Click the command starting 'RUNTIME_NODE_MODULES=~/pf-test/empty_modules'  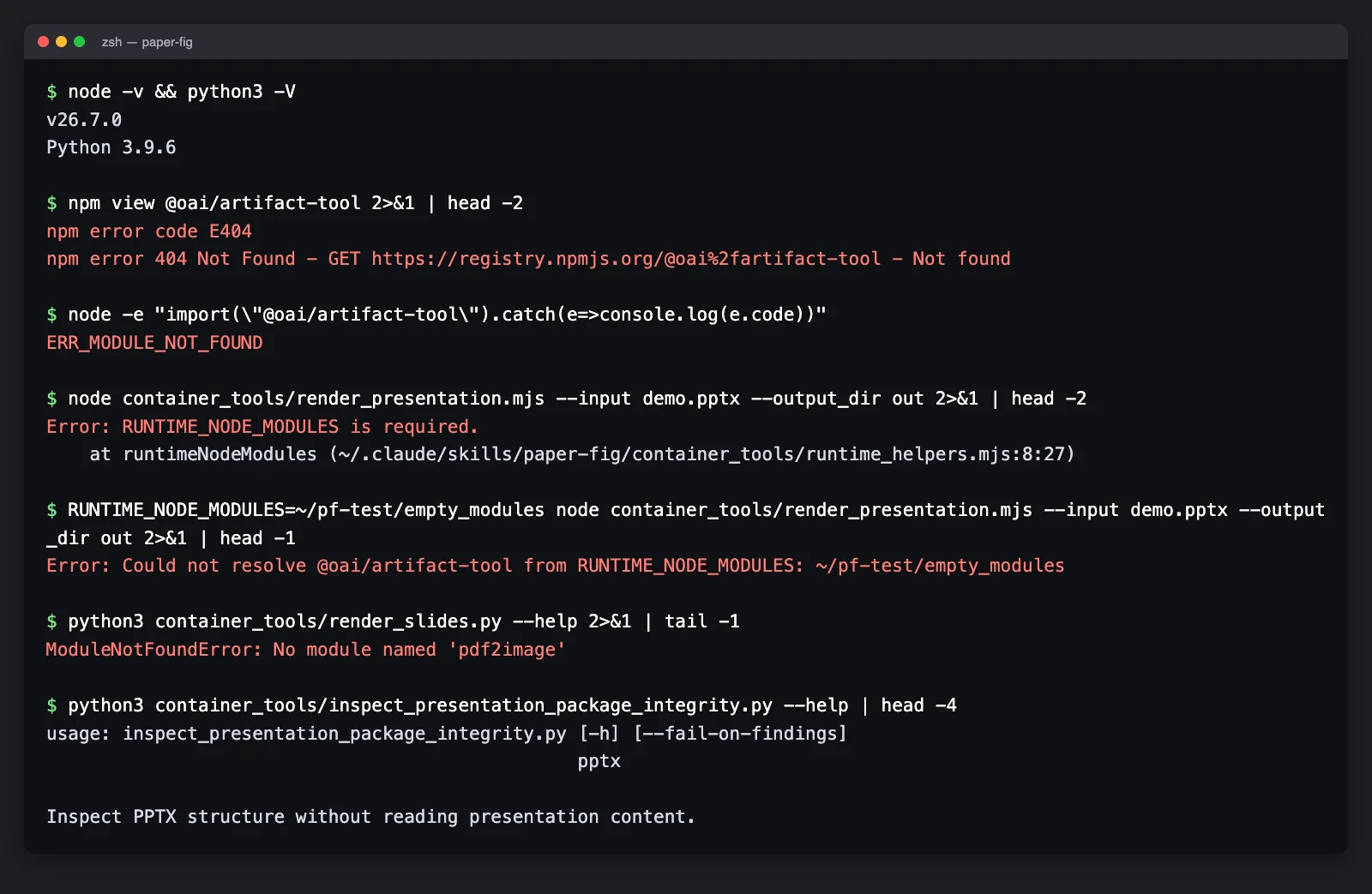point(696,510)
